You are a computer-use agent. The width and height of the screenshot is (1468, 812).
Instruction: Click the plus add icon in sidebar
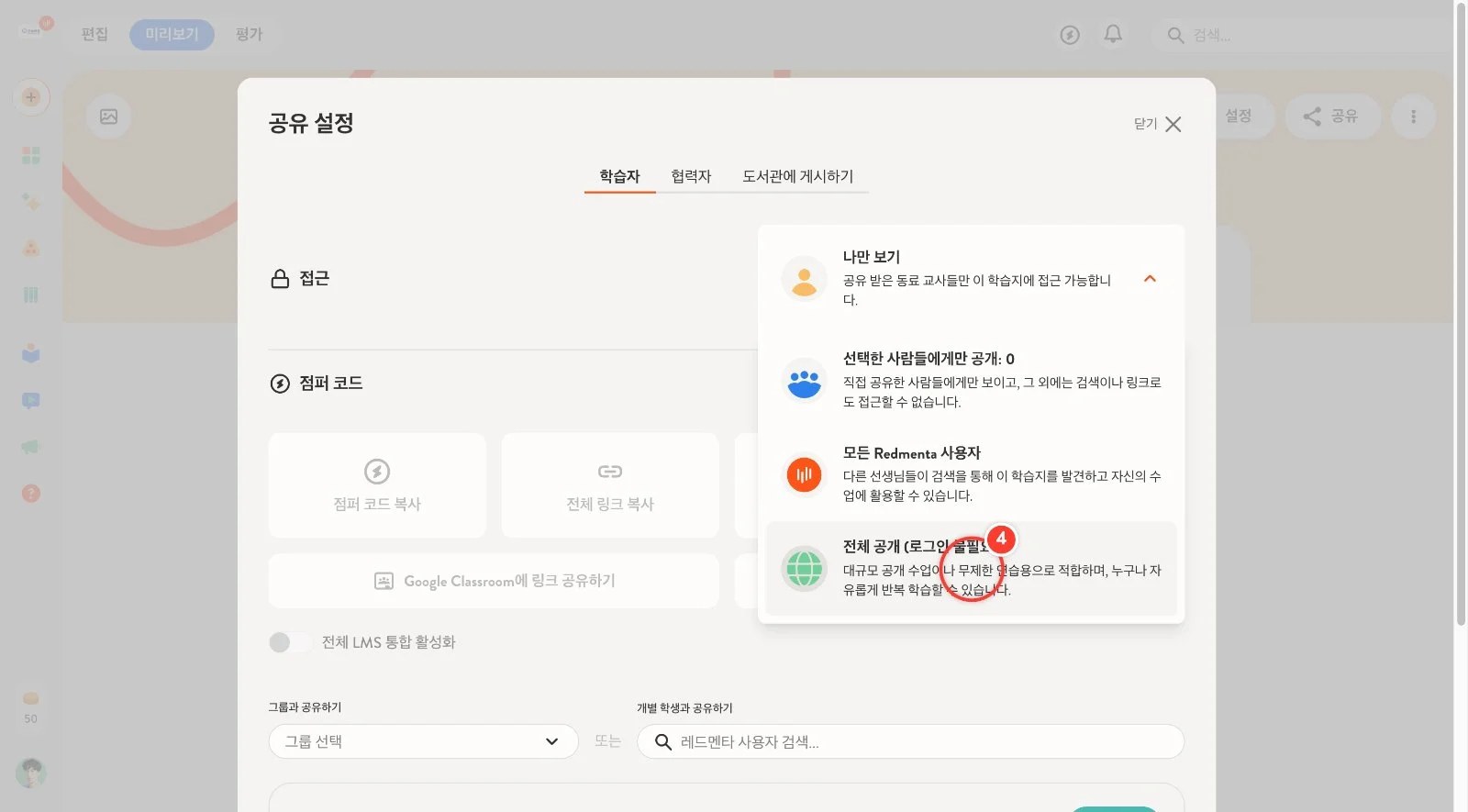[x=31, y=97]
